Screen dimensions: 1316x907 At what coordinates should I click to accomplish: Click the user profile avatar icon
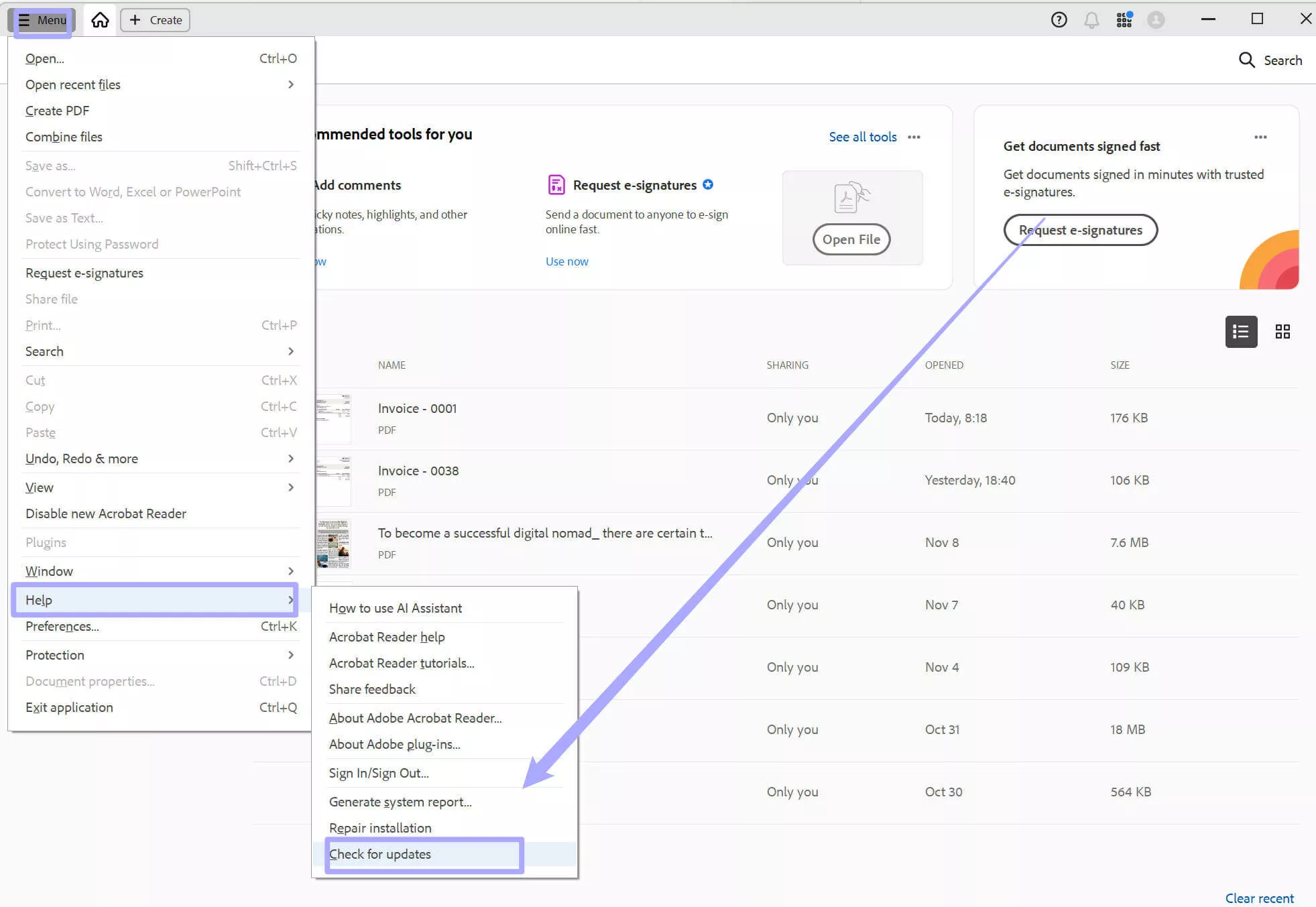point(1156,20)
